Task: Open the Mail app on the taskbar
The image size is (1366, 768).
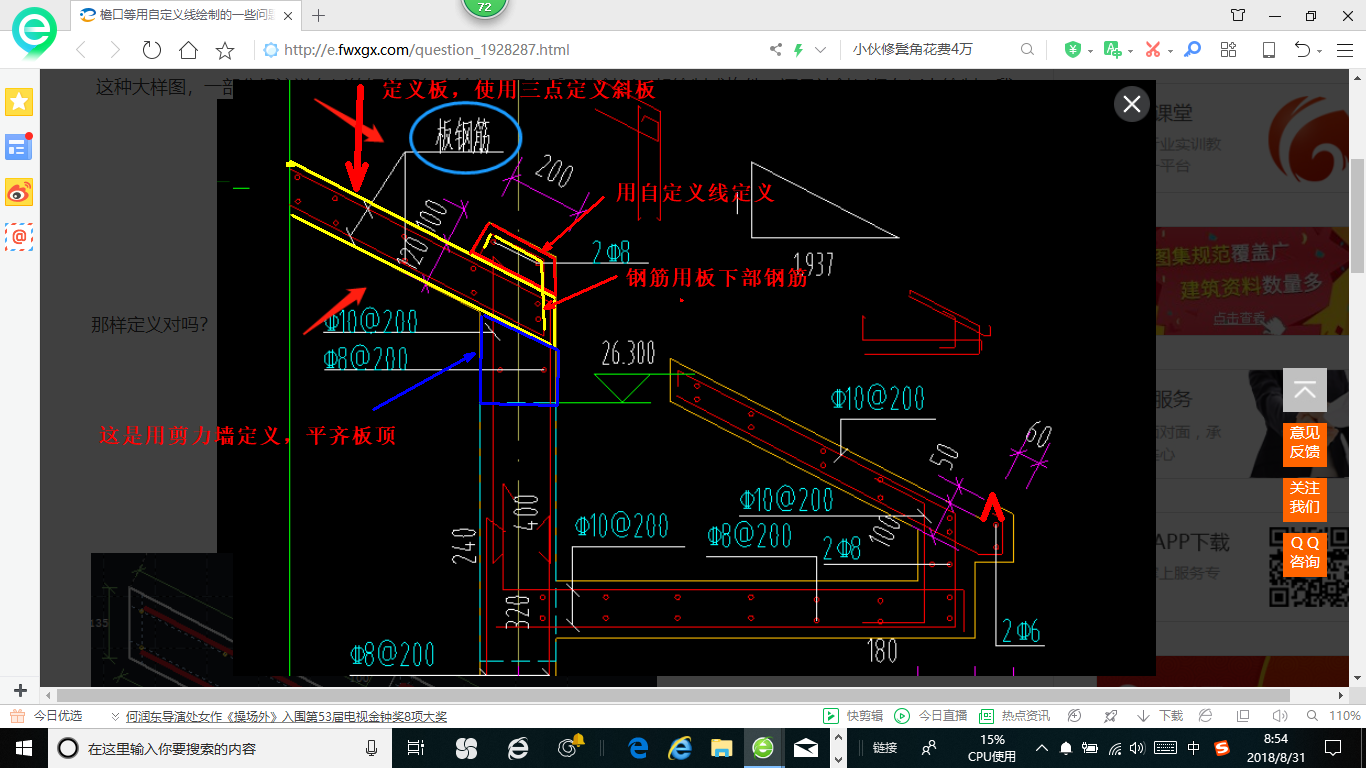Action: (806, 748)
